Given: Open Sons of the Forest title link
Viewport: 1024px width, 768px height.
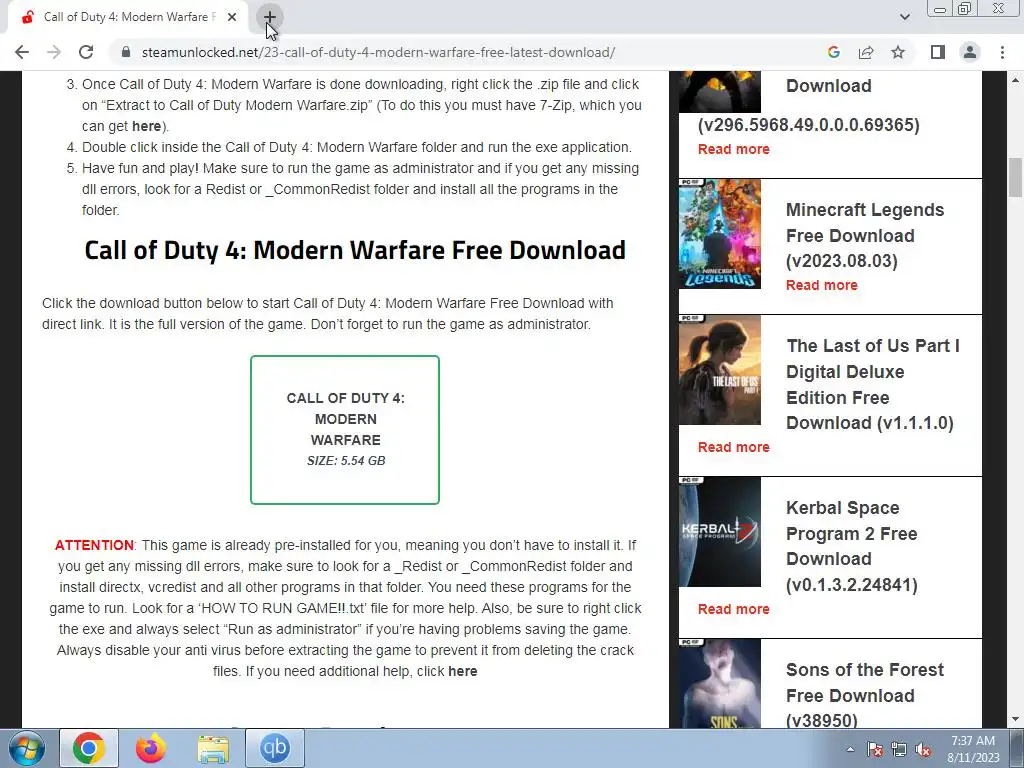Looking at the screenshot, I should point(865,695).
